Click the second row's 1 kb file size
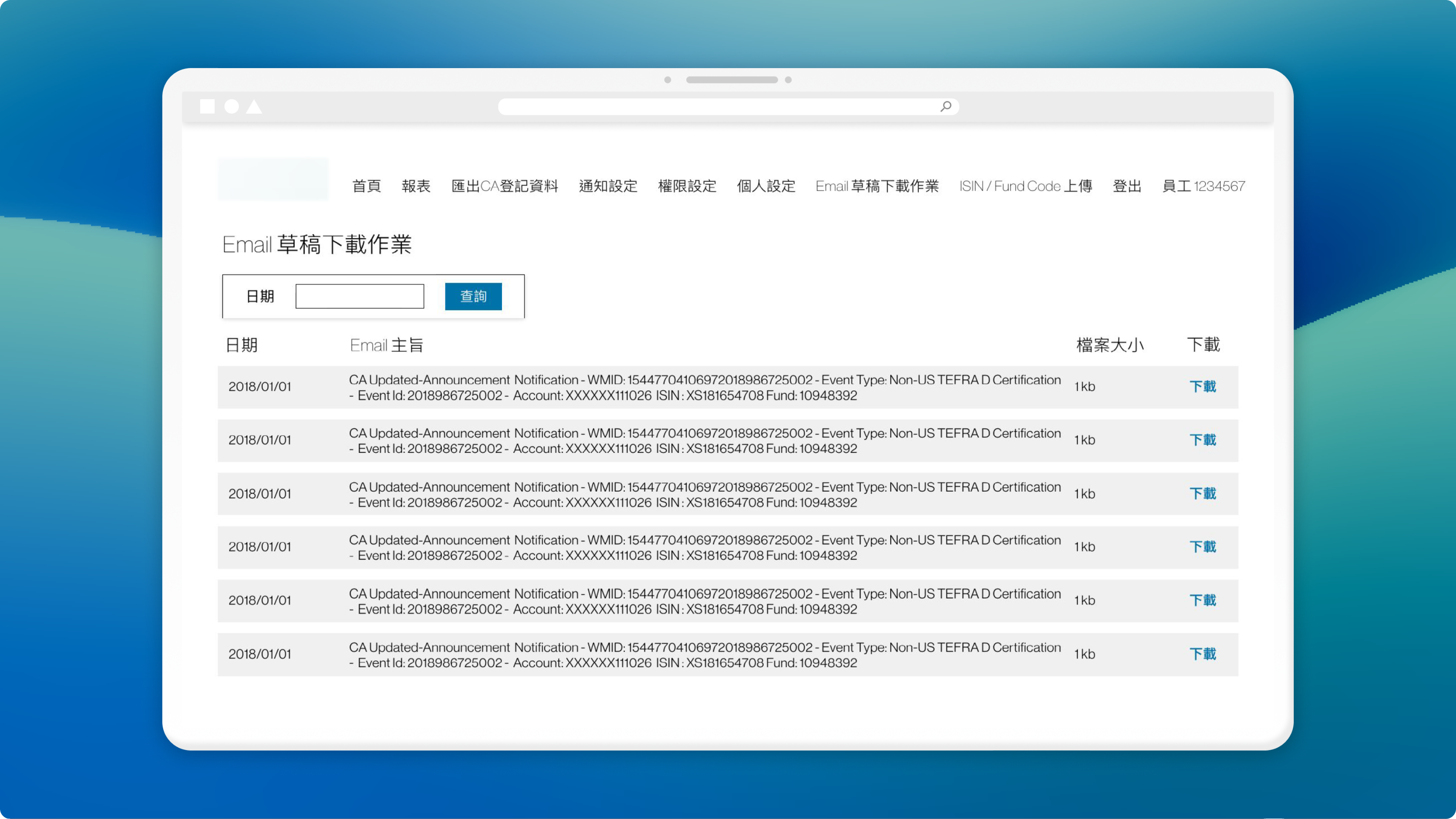The image size is (1456, 819). [x=1085, y=440]
